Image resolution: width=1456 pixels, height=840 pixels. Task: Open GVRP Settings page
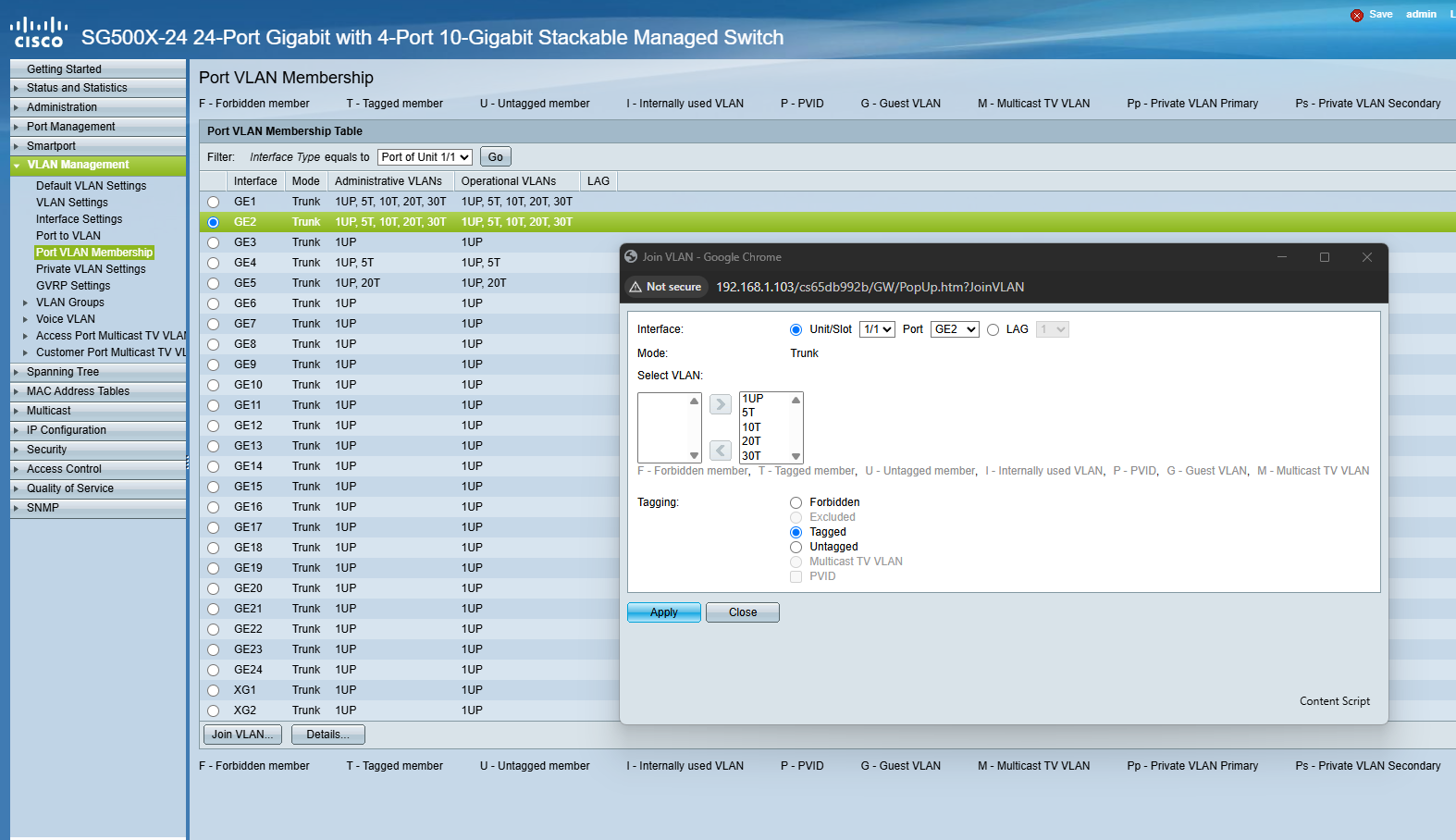(72, 286)
